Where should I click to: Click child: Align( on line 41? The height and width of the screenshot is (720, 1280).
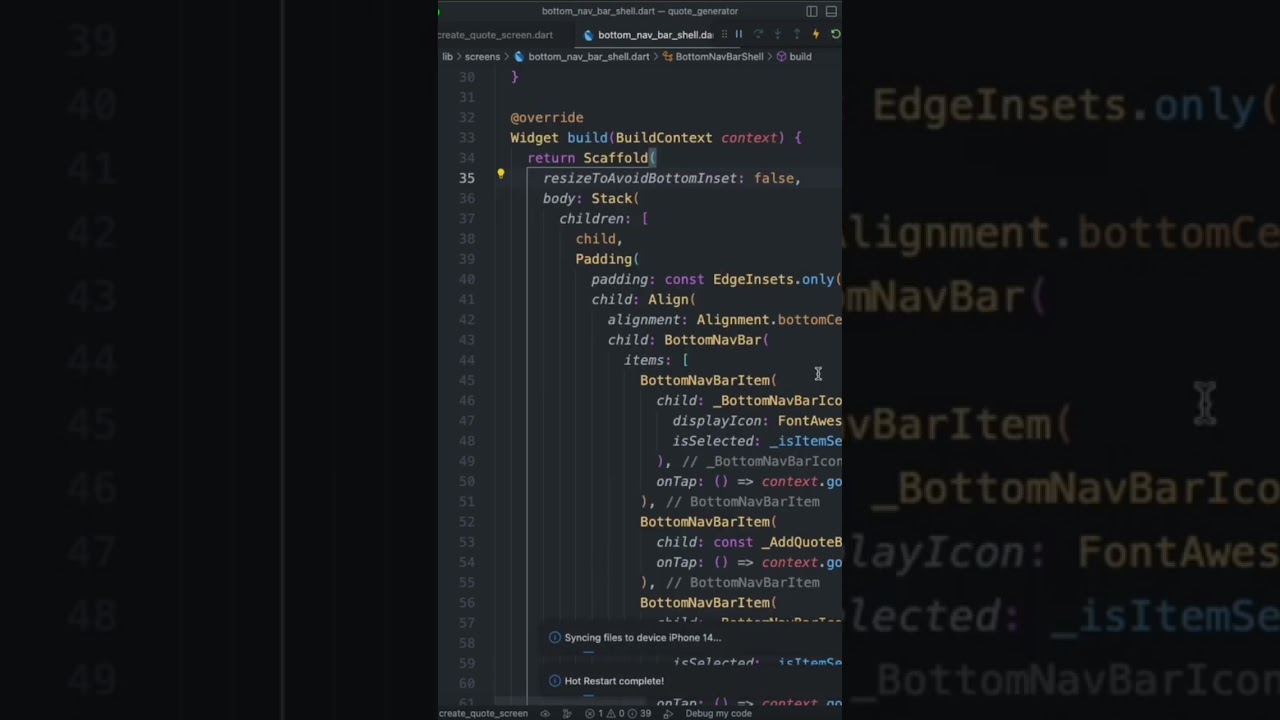[643, 299]
